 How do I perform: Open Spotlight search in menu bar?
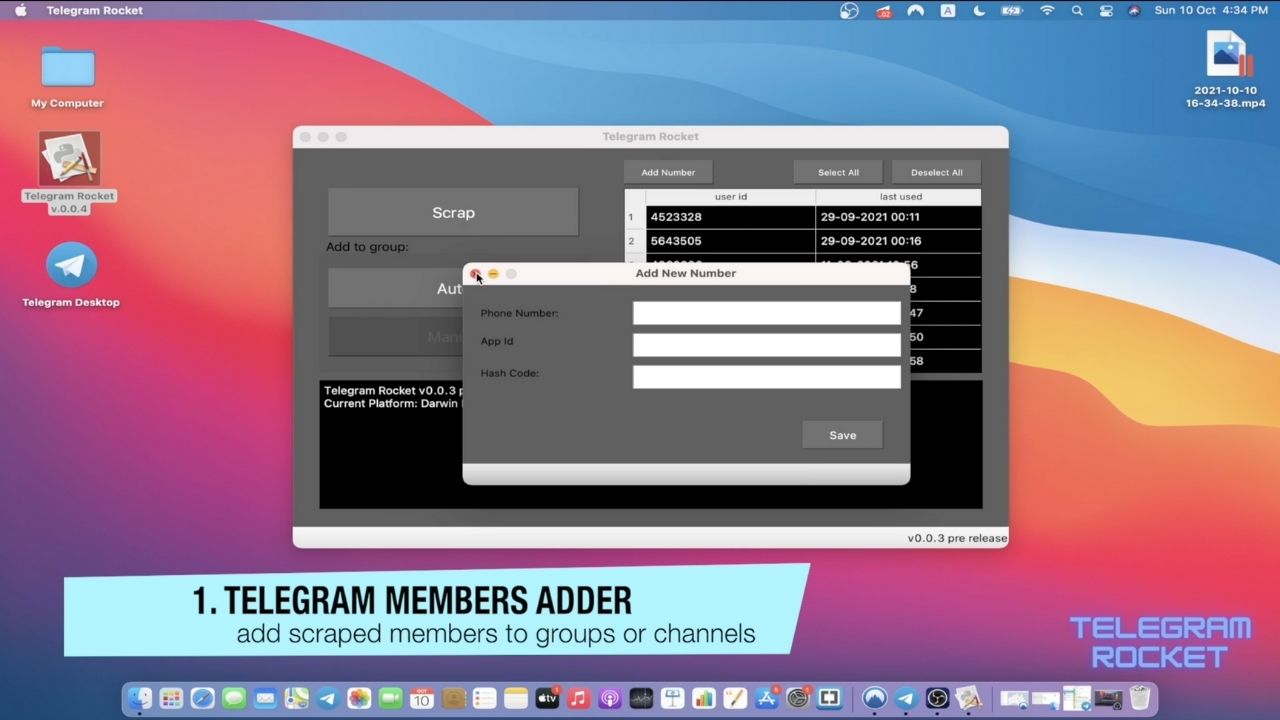point(1077,10)
